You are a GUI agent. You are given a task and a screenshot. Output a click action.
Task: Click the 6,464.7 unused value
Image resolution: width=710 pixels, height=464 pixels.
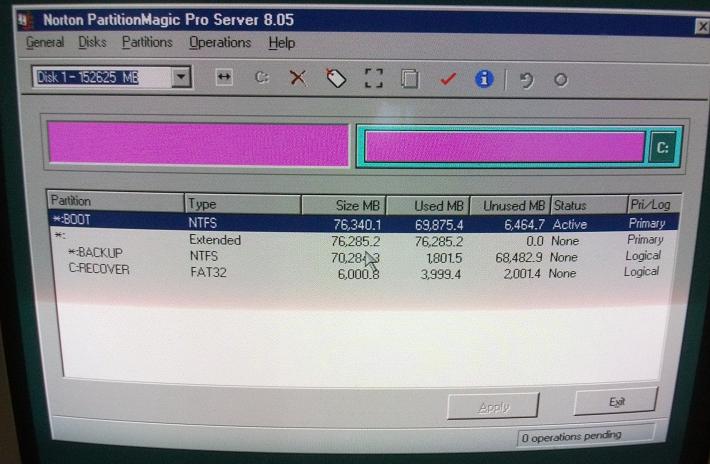point(523,225)
